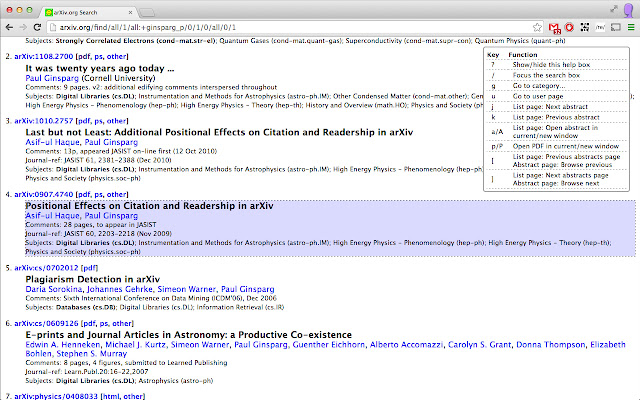Select the arXiv.org Search tab
Screen dimensions: 640x400
pos(89,12)
